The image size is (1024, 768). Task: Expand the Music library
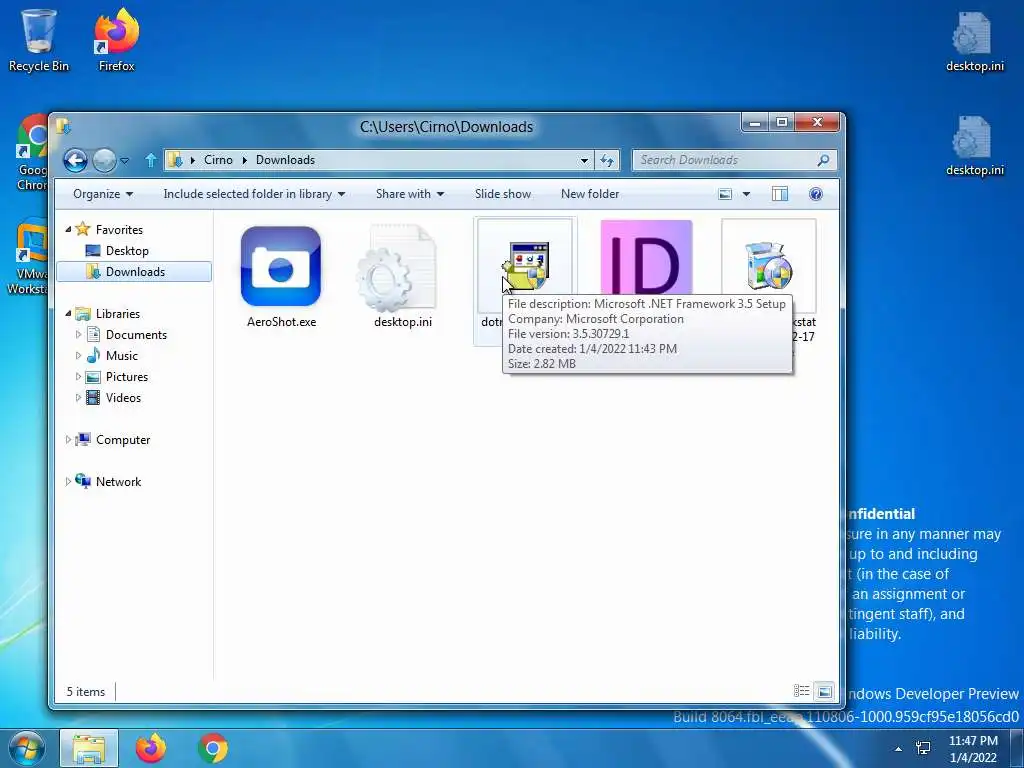(78, 356)
